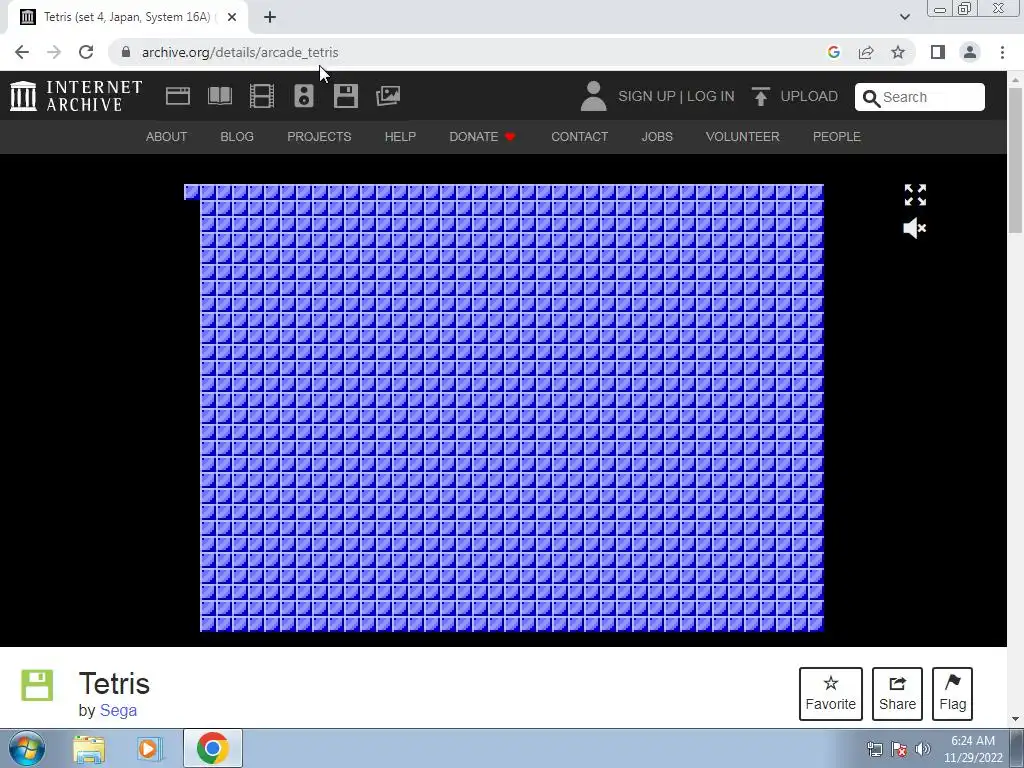Bookmark this tab with the star
1024x768 pixels.
click(898, 52)
